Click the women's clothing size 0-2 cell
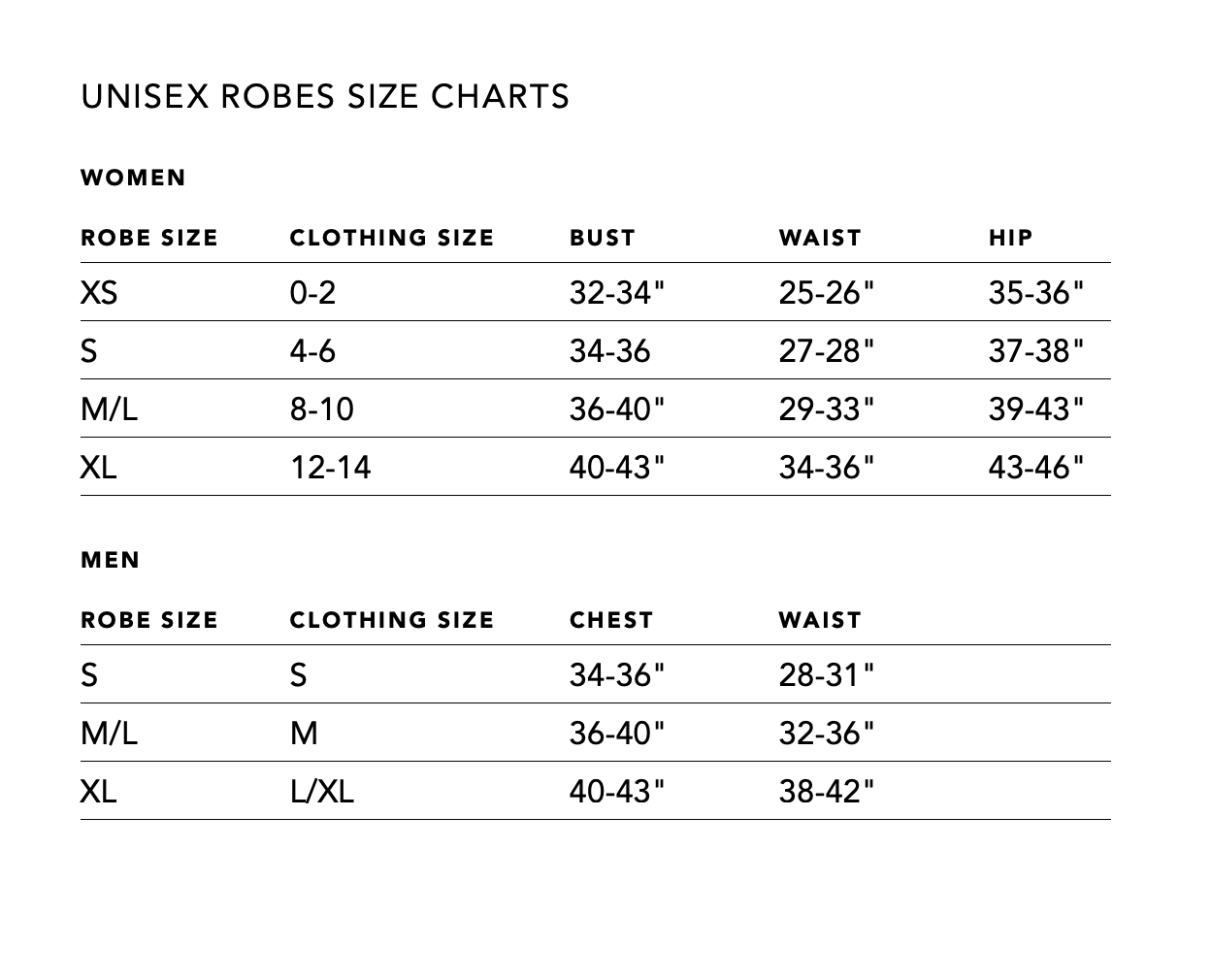The image size is (1211, 980). [x=312, y=292]
